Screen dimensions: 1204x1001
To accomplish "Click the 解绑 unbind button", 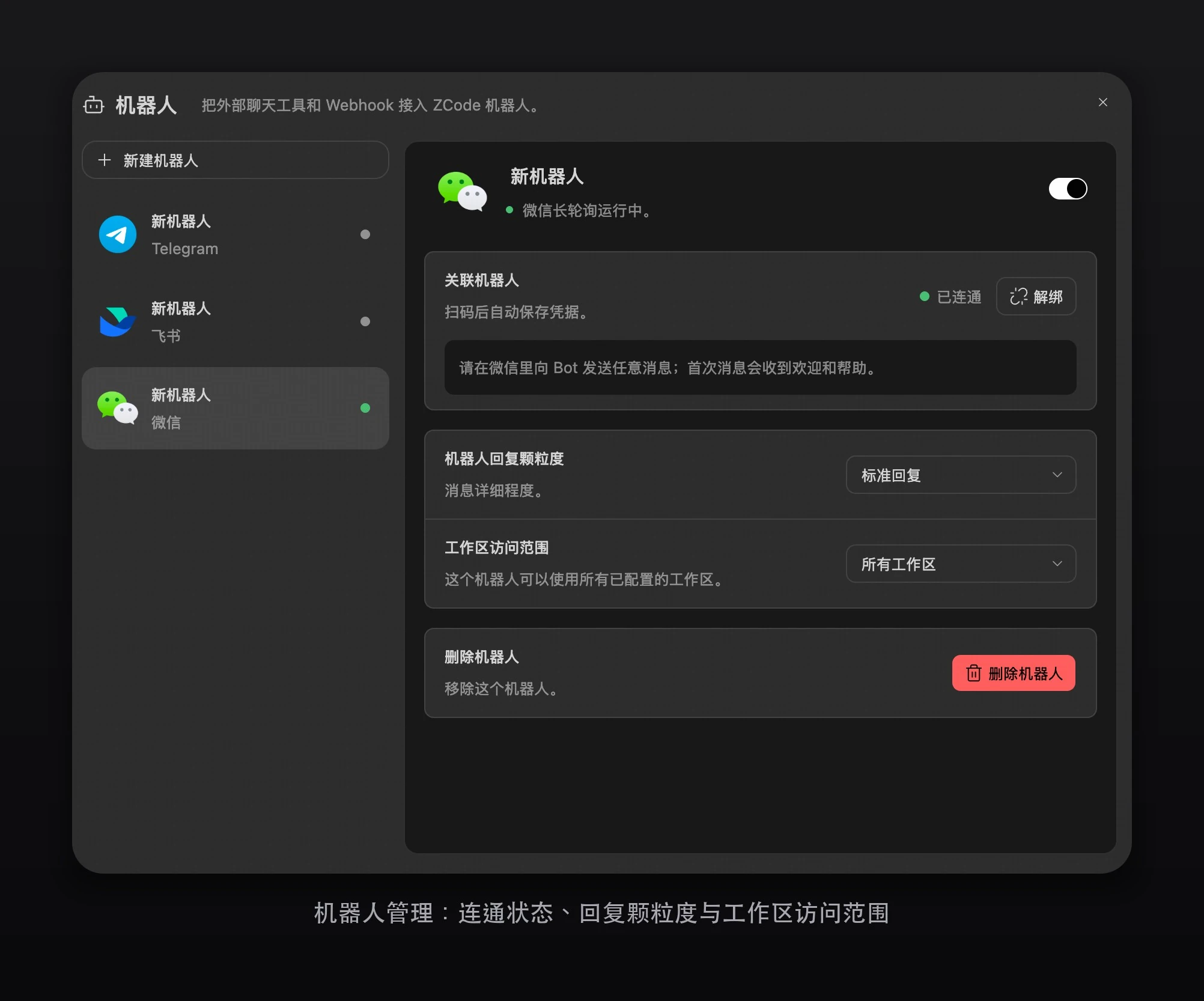I will [x=1036, y=296].
